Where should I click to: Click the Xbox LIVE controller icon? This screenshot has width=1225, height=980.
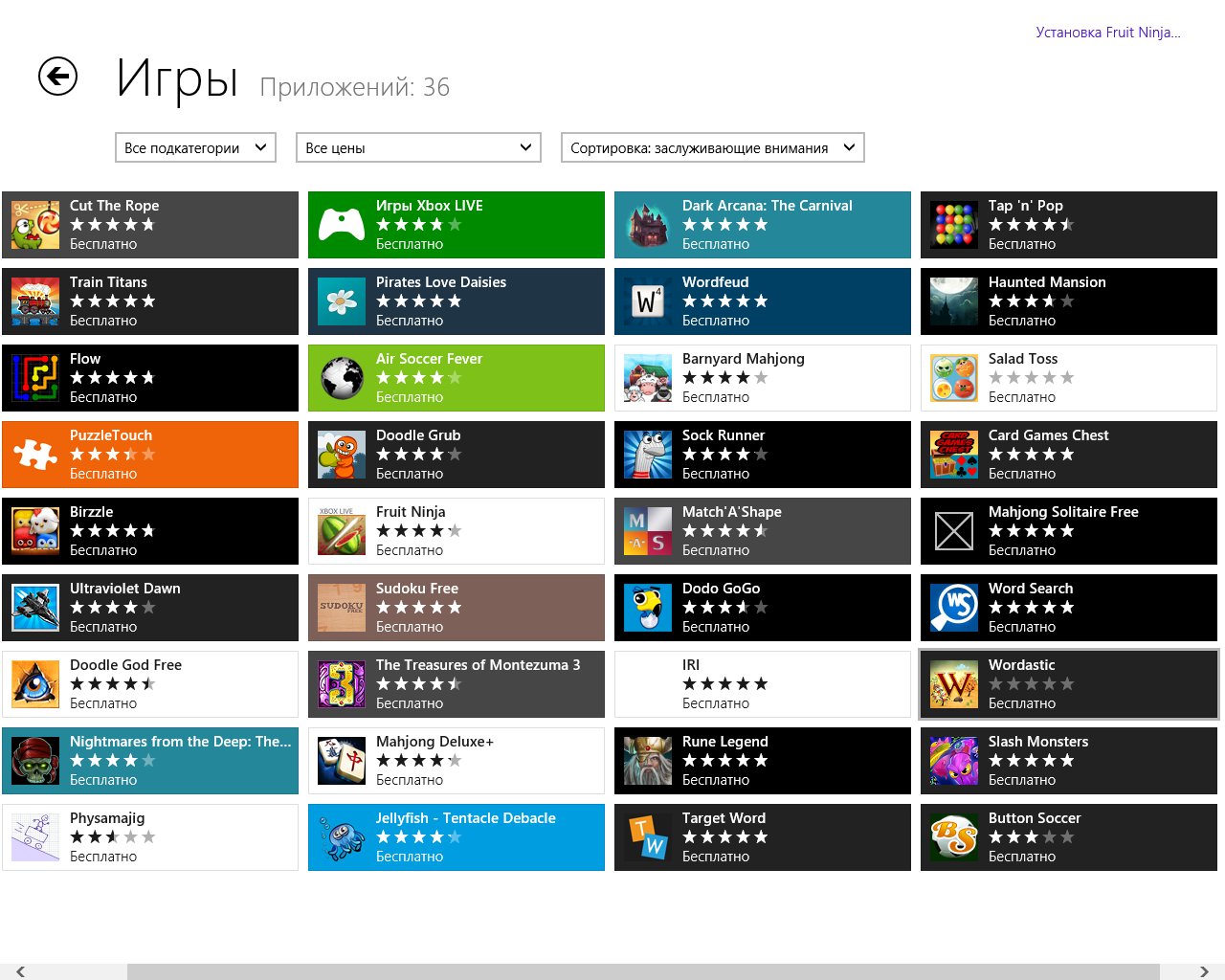(342, 225)
